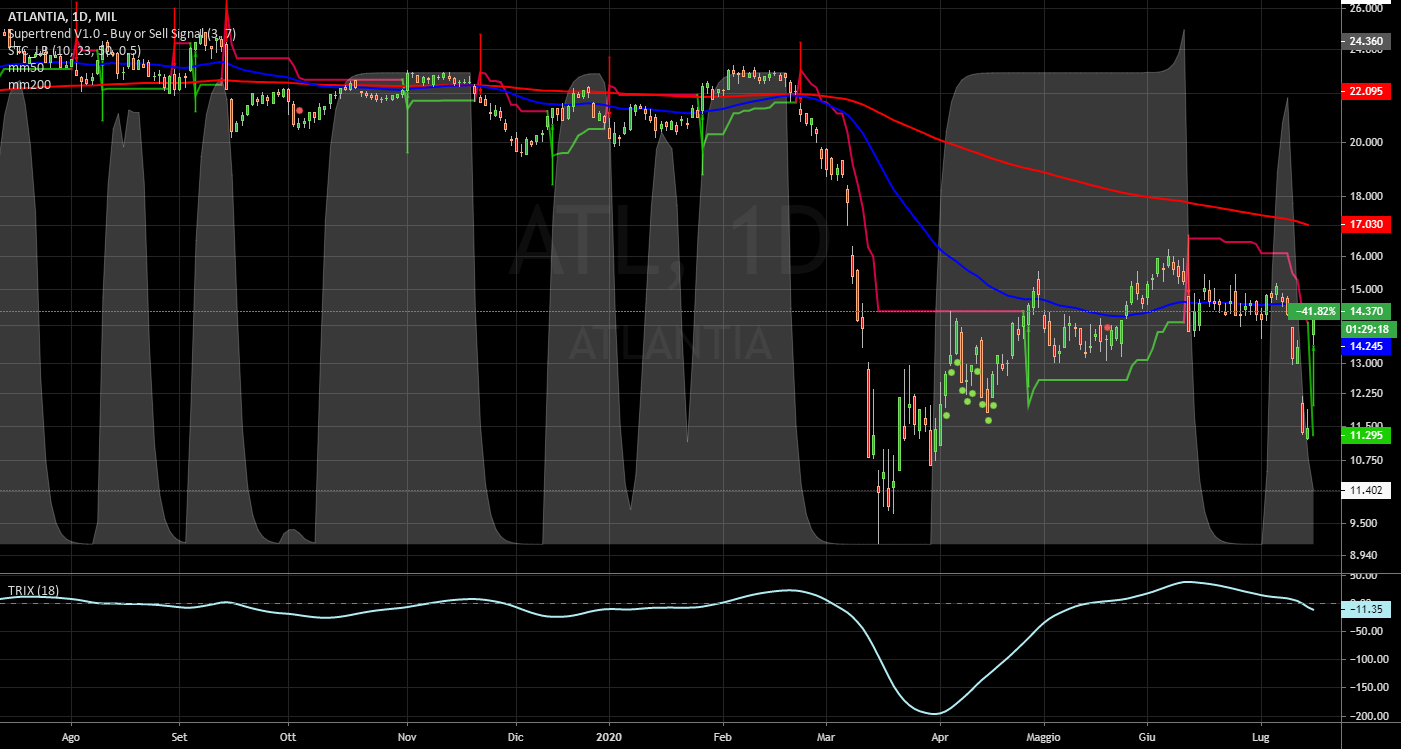Click the green 14.370 last price label

pyautogui.click(x=1366, y=311)
